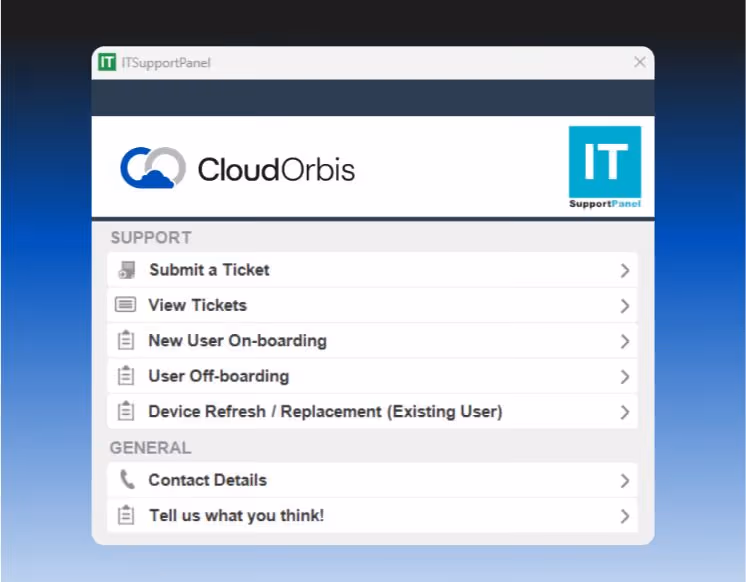Screen dimensions: 746x582
Task: Open Device Refresh / Replacement (Existing User)
Action: pyautogui.click(x=373, y=412)
